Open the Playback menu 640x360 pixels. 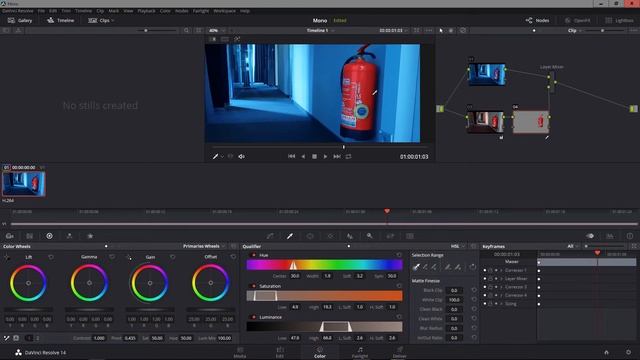[x=146, y=11]
